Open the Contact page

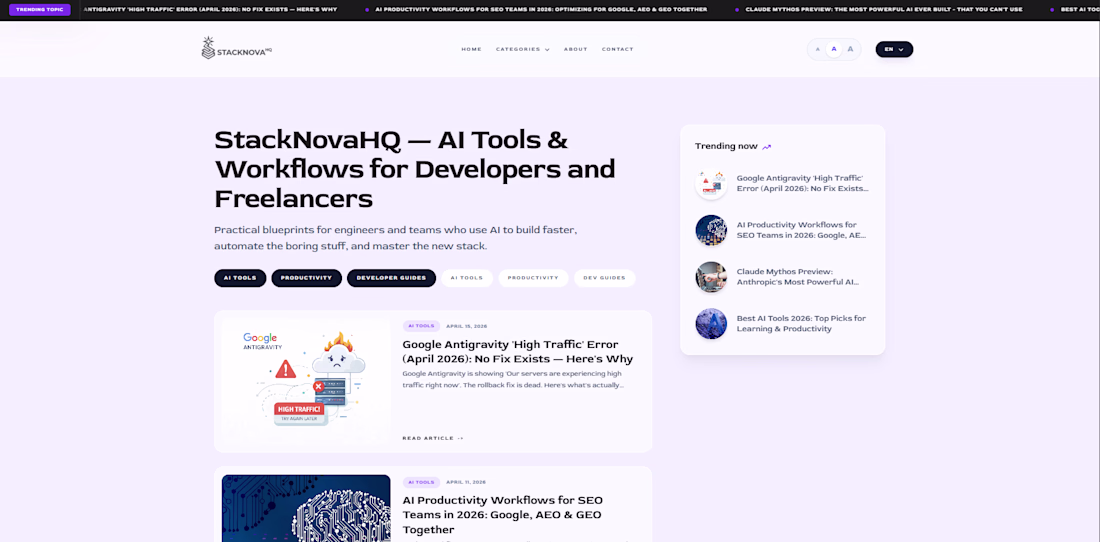pos(617,49)
